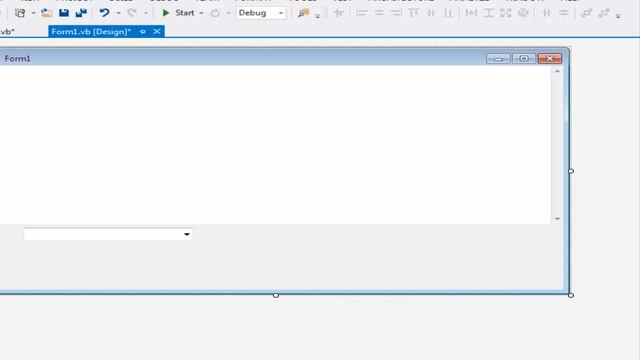Click the Send to Back icon

click(604, 13)
